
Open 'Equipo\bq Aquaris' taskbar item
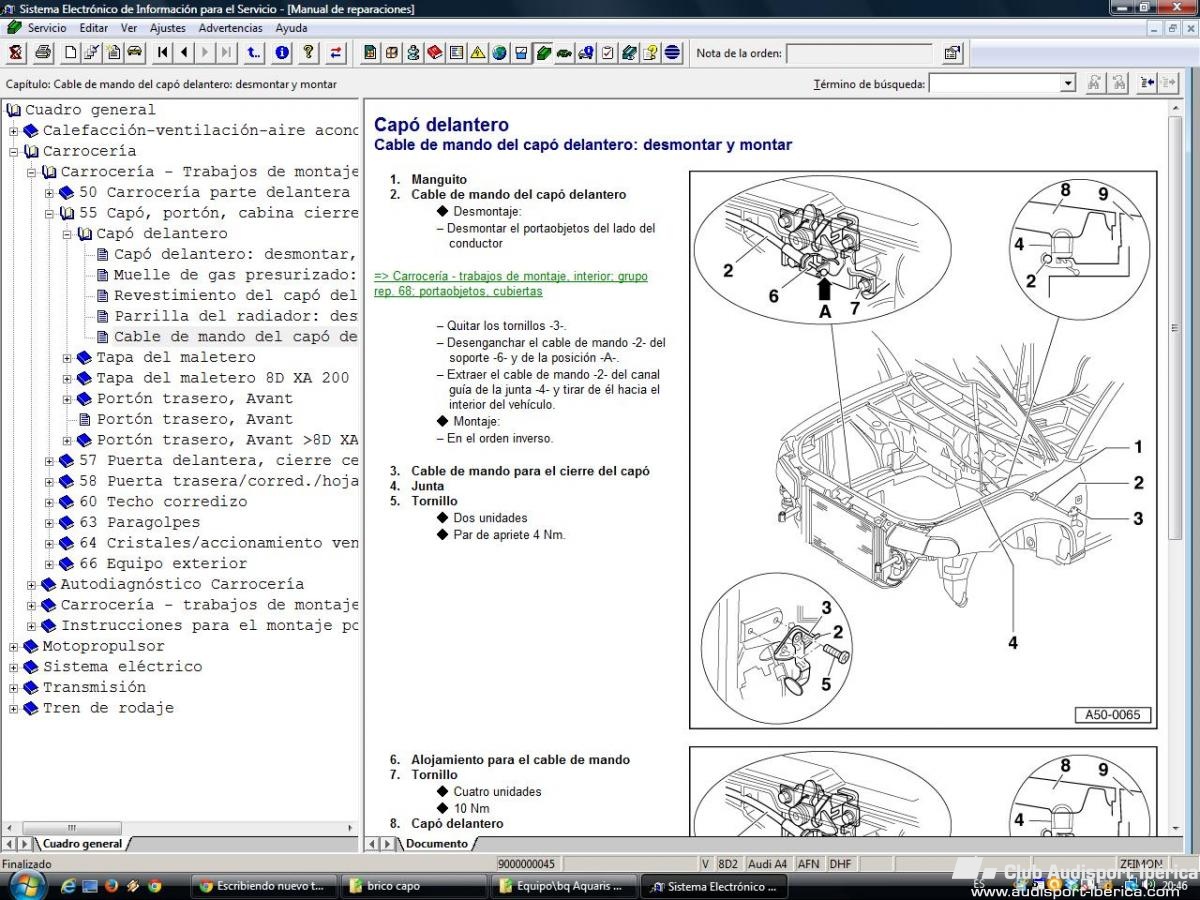[x=564, y=886]
